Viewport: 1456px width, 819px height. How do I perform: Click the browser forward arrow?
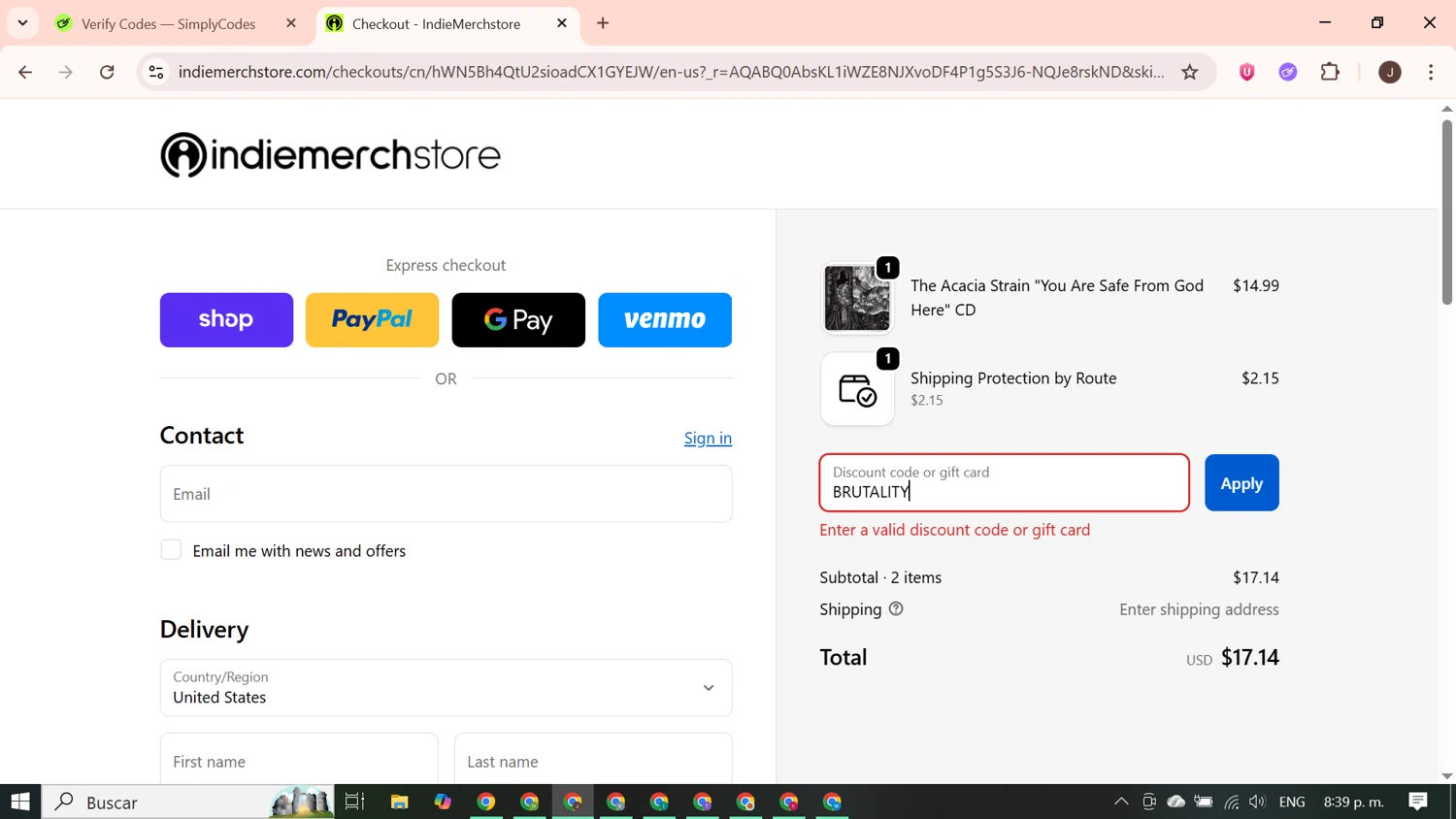point(66,72)
